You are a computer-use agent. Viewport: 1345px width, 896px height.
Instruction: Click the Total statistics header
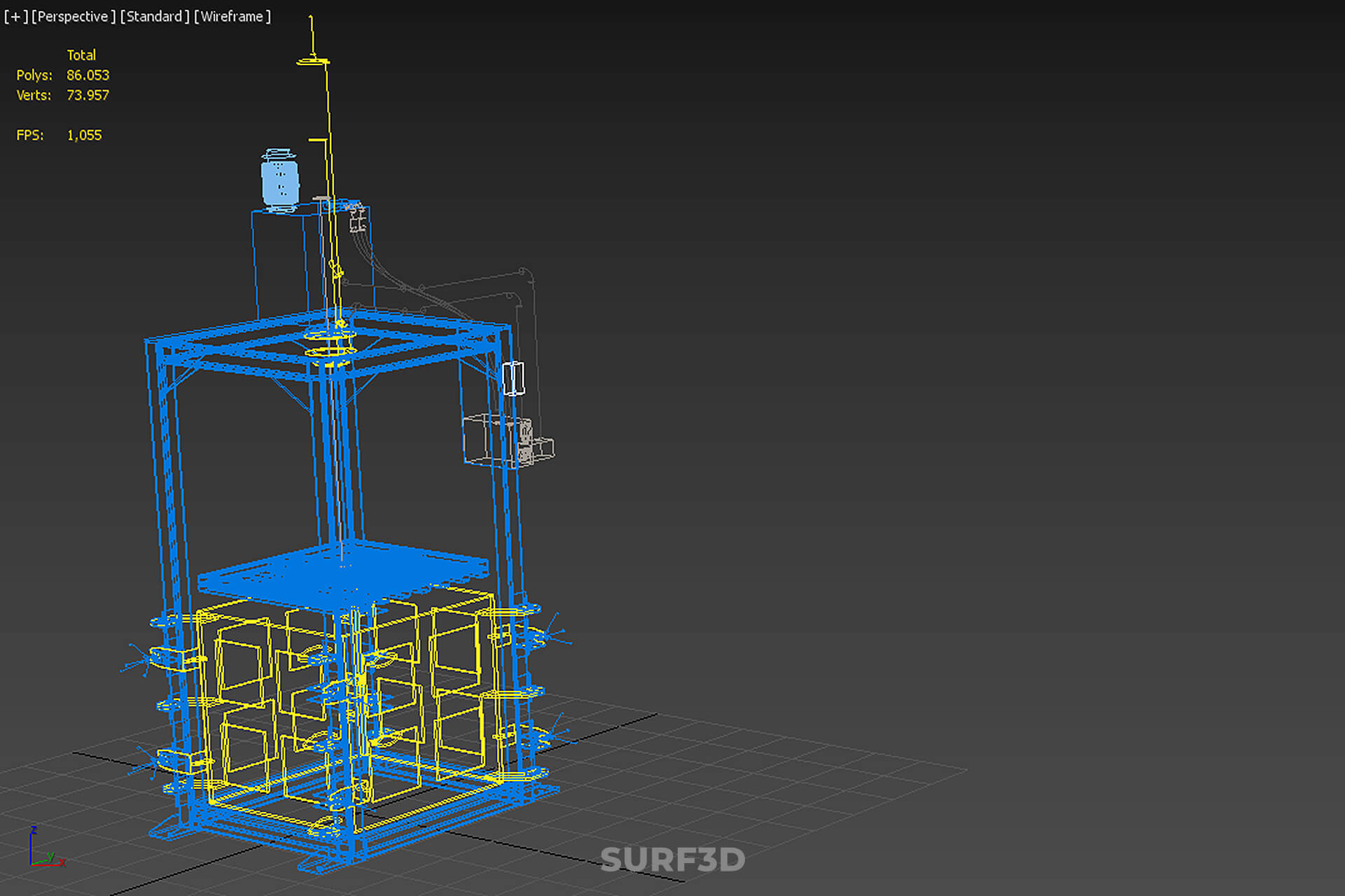[x=81, y=55]
